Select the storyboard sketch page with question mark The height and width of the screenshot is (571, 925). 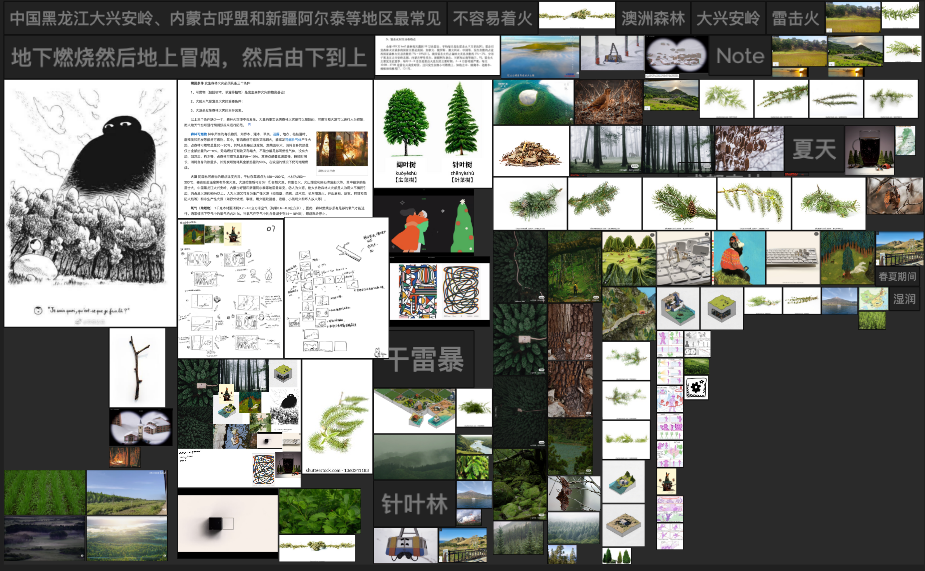click(x=231, y=288)
